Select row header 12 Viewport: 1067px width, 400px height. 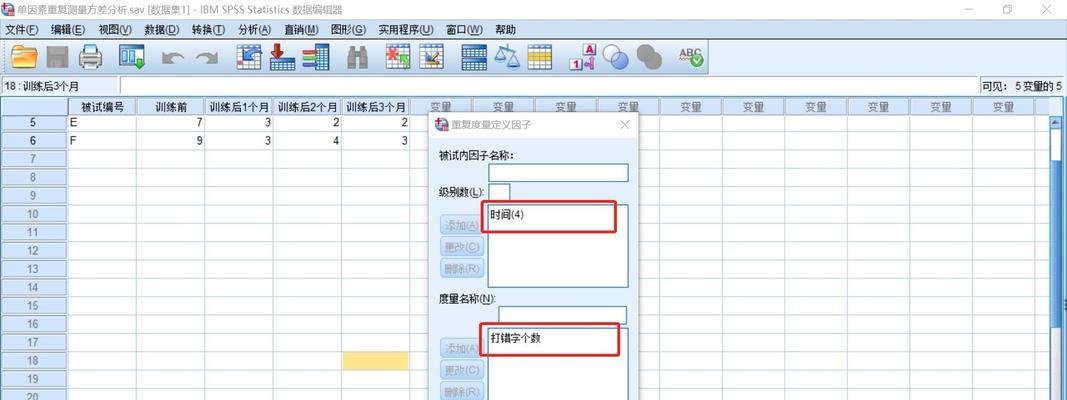pos(33,250)
